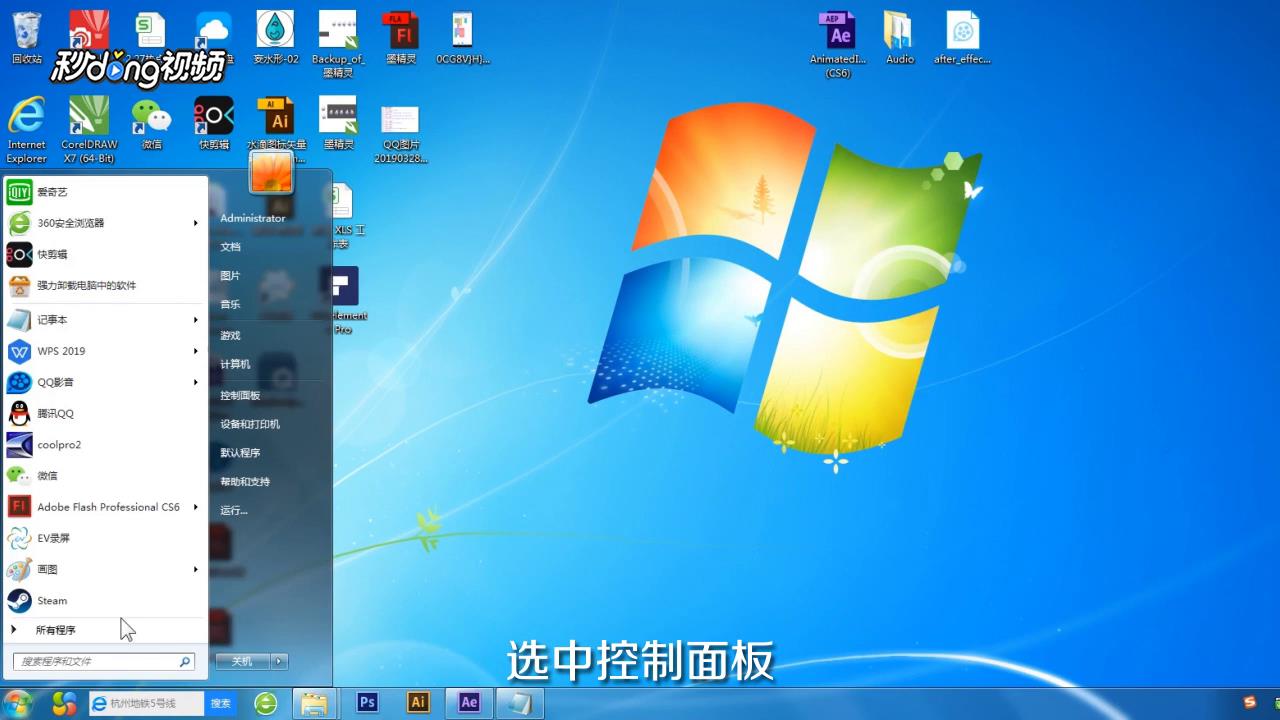Viewport: 1280px width, 720px height.
Task: Open the AnimatedI... (CS6) AEP file
Action: point(838,44)
